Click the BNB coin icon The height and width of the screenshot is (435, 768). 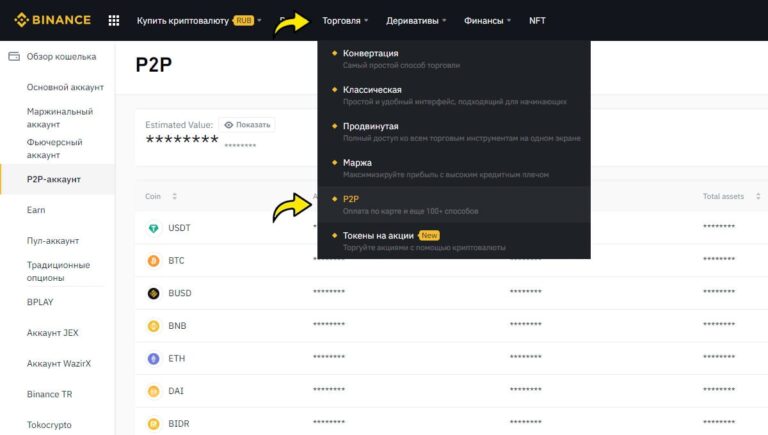tap(153, 326)
